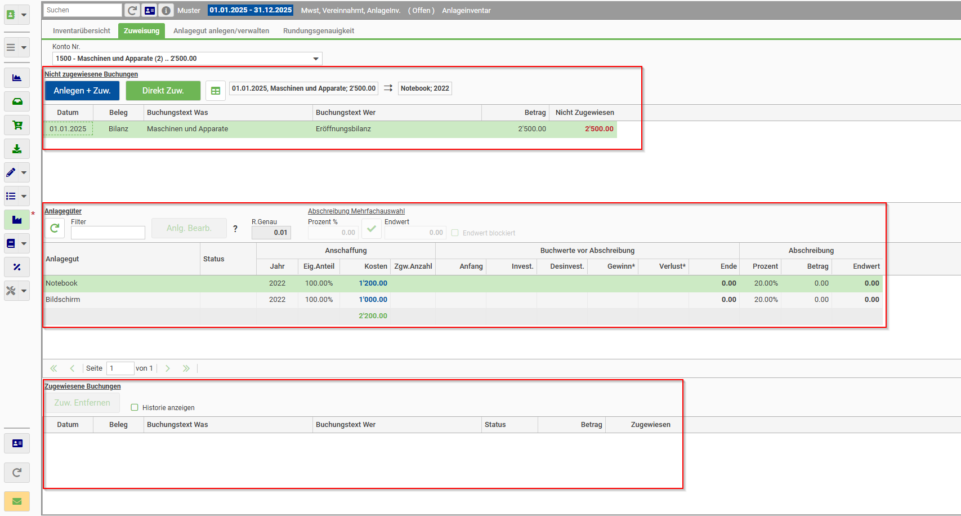This screenshot has height=516, width=961.
Task: Click the Filter input field
Action: 108,233
